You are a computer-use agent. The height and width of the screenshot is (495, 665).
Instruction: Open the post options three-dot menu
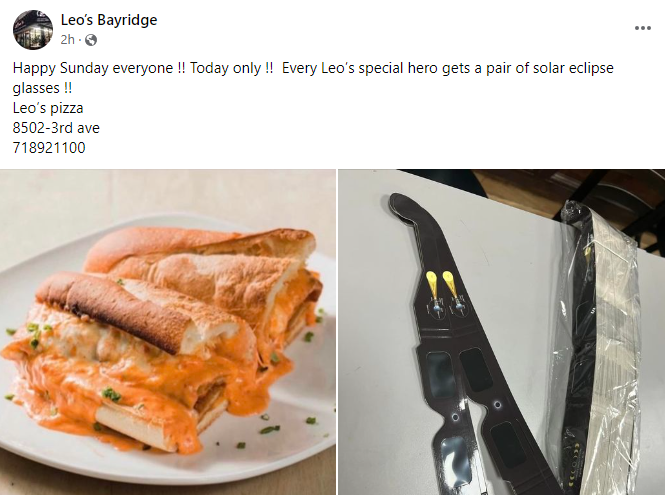pos(643,28)
